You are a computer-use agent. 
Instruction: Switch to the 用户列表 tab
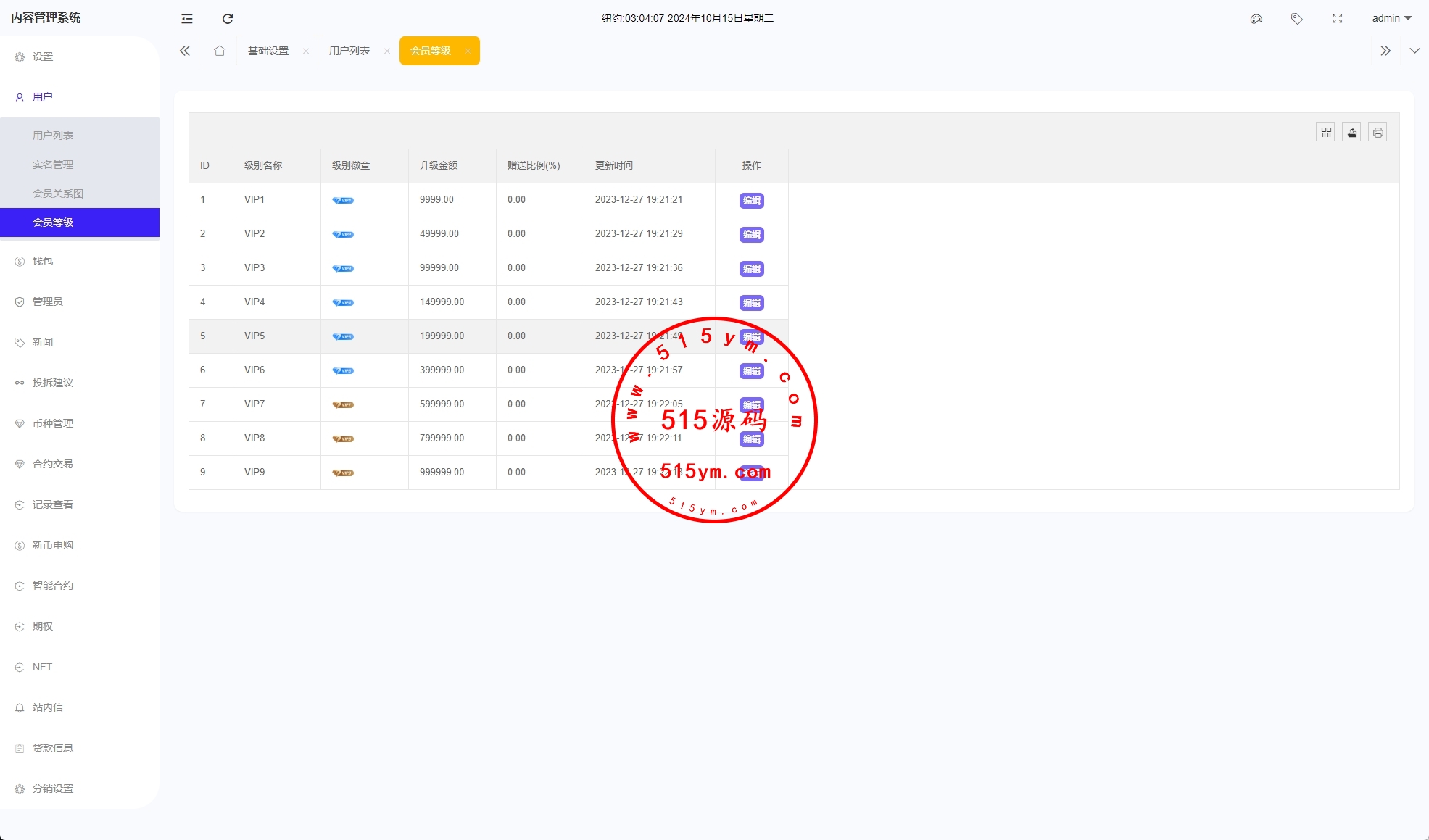tap(349, 51)
